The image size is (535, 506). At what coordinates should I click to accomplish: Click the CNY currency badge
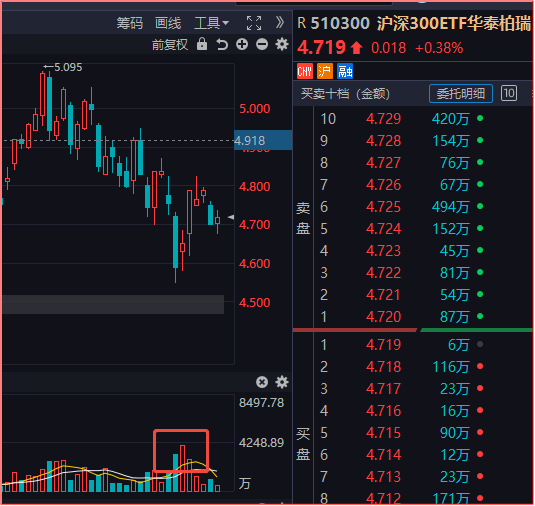tap(305, 71)
